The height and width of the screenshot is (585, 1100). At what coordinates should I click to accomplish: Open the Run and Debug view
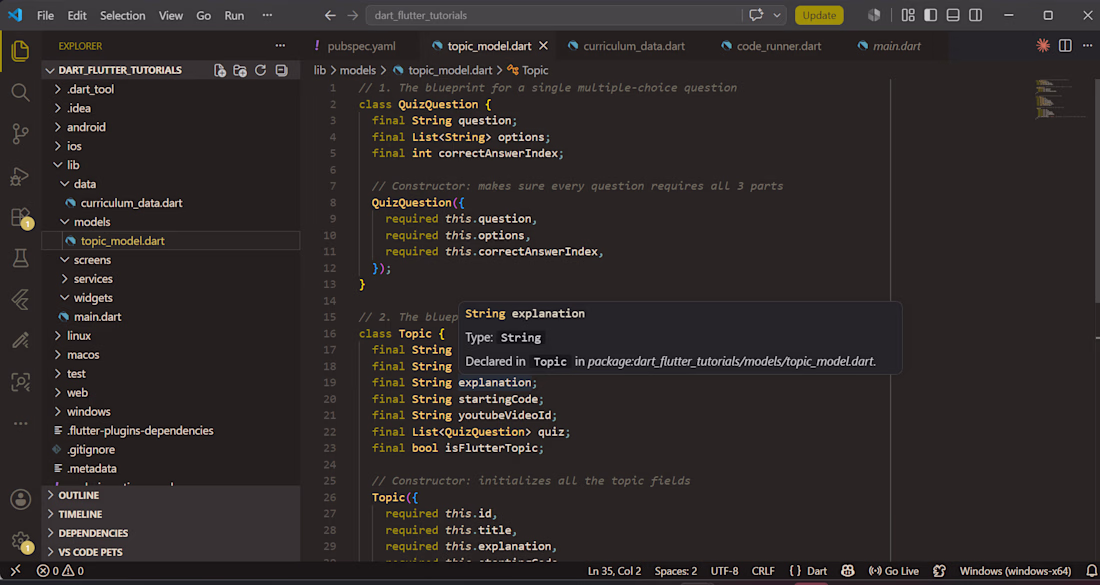pos(20,175)
